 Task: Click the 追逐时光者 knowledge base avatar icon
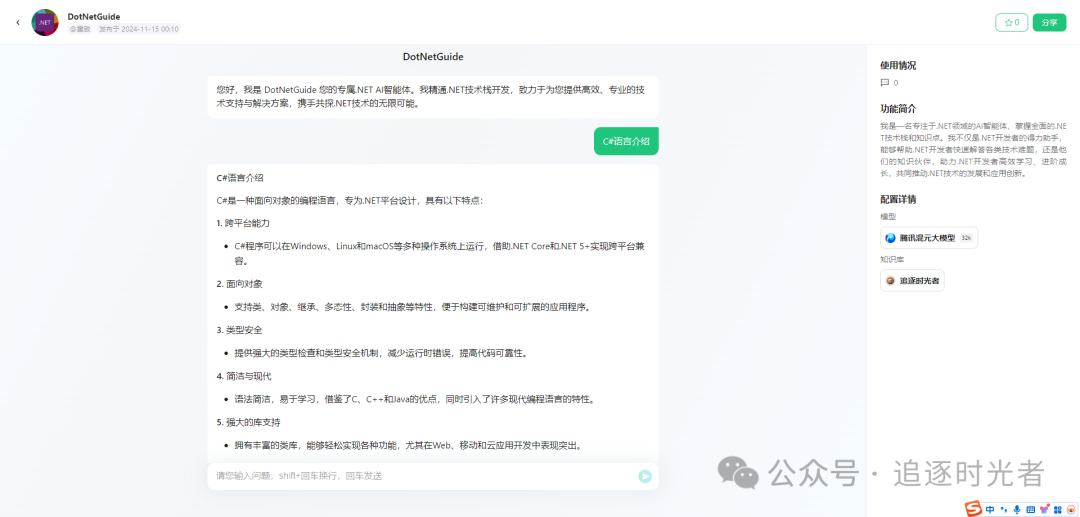point(891,281)
